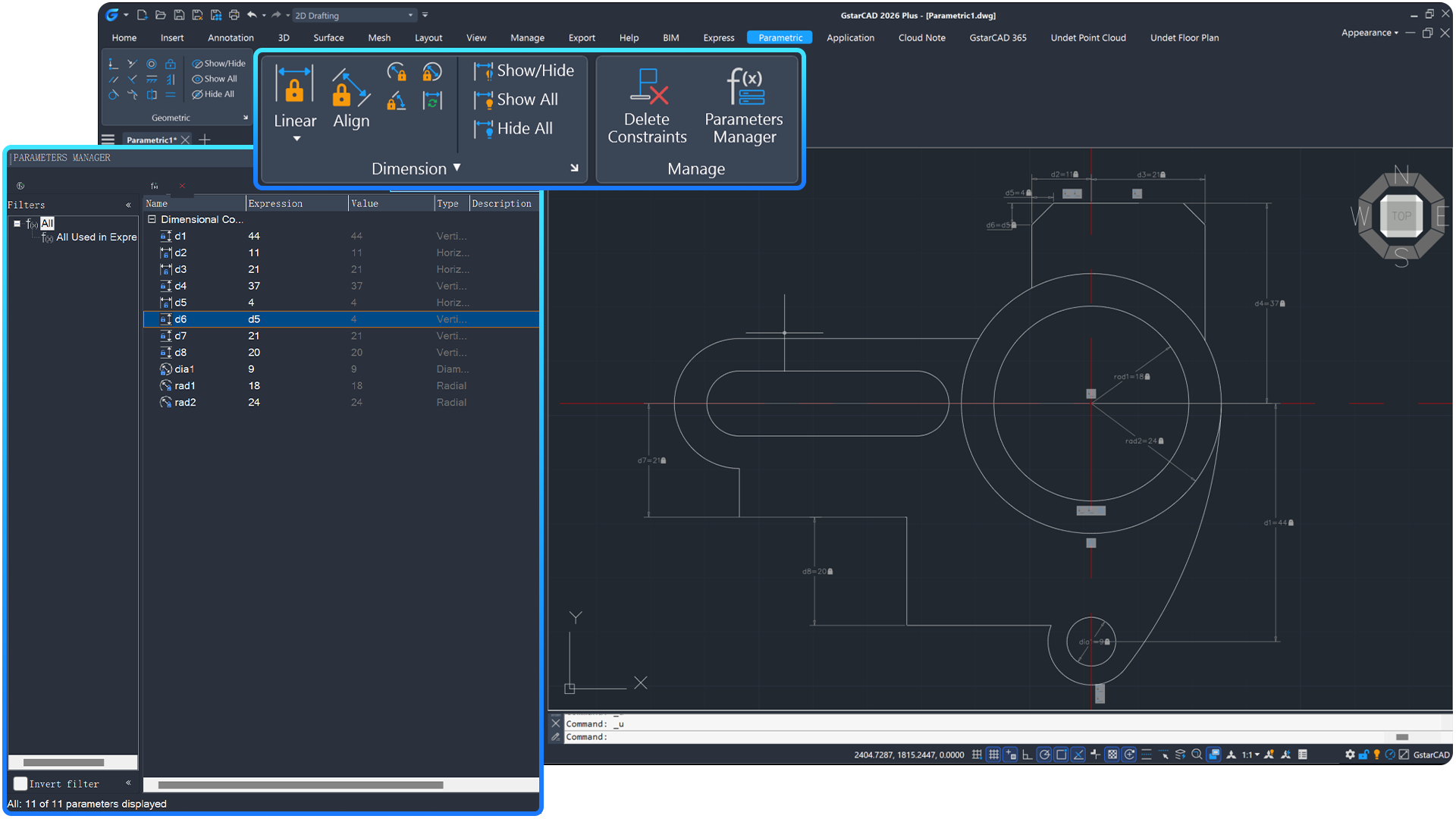Open the status bar settings gear icon

pos(1350,755)
